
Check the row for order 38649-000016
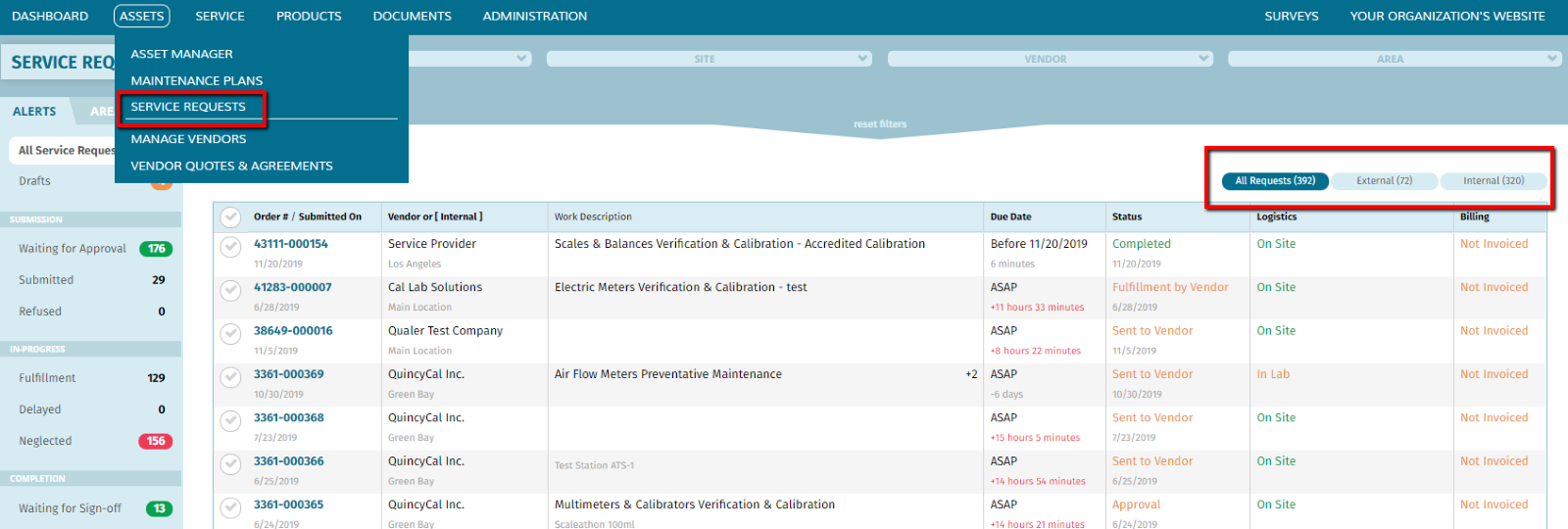tap(230, 334)
